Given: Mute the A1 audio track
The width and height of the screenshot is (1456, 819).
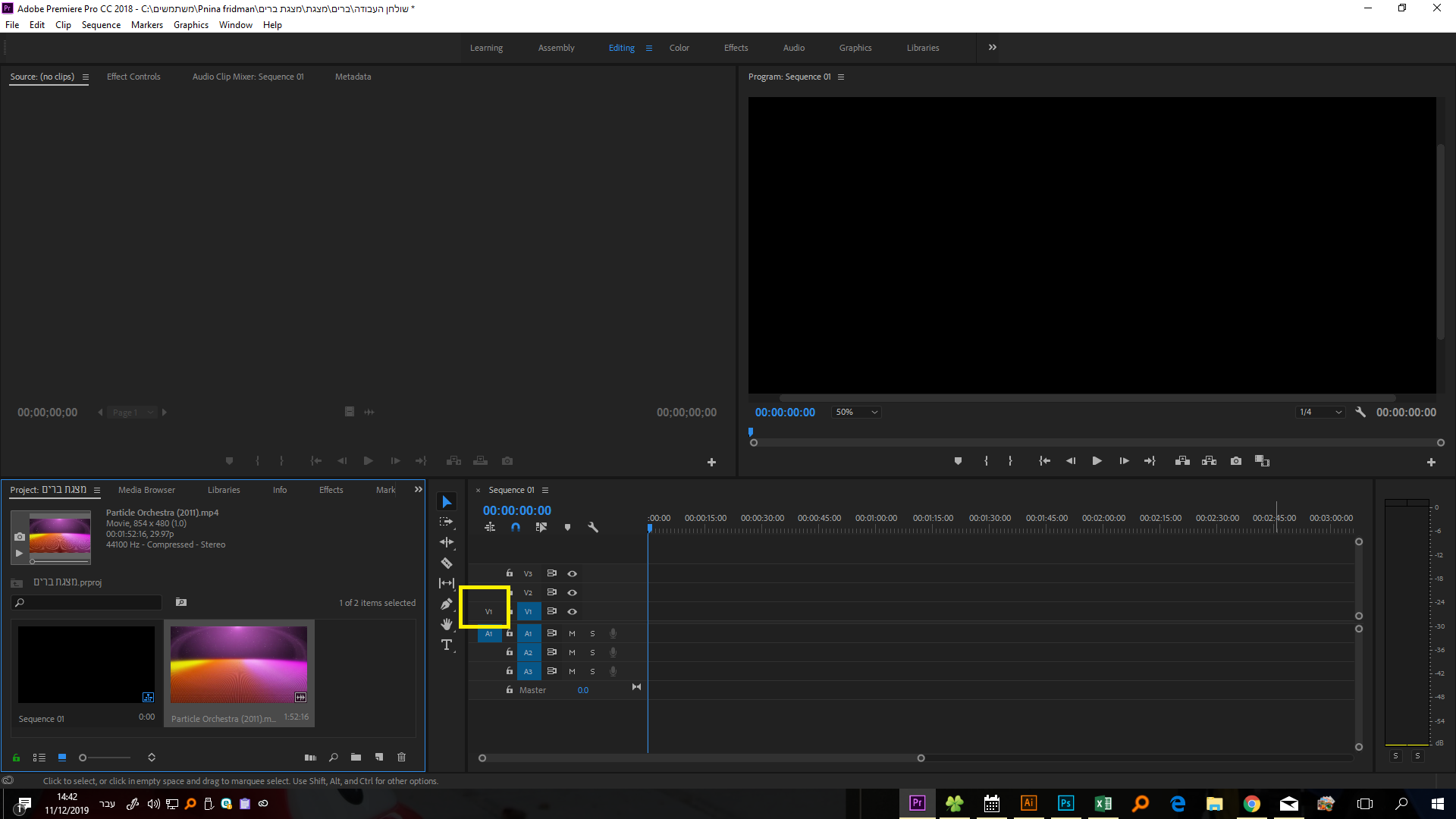Looking at the screenshot, I should 572,633.
